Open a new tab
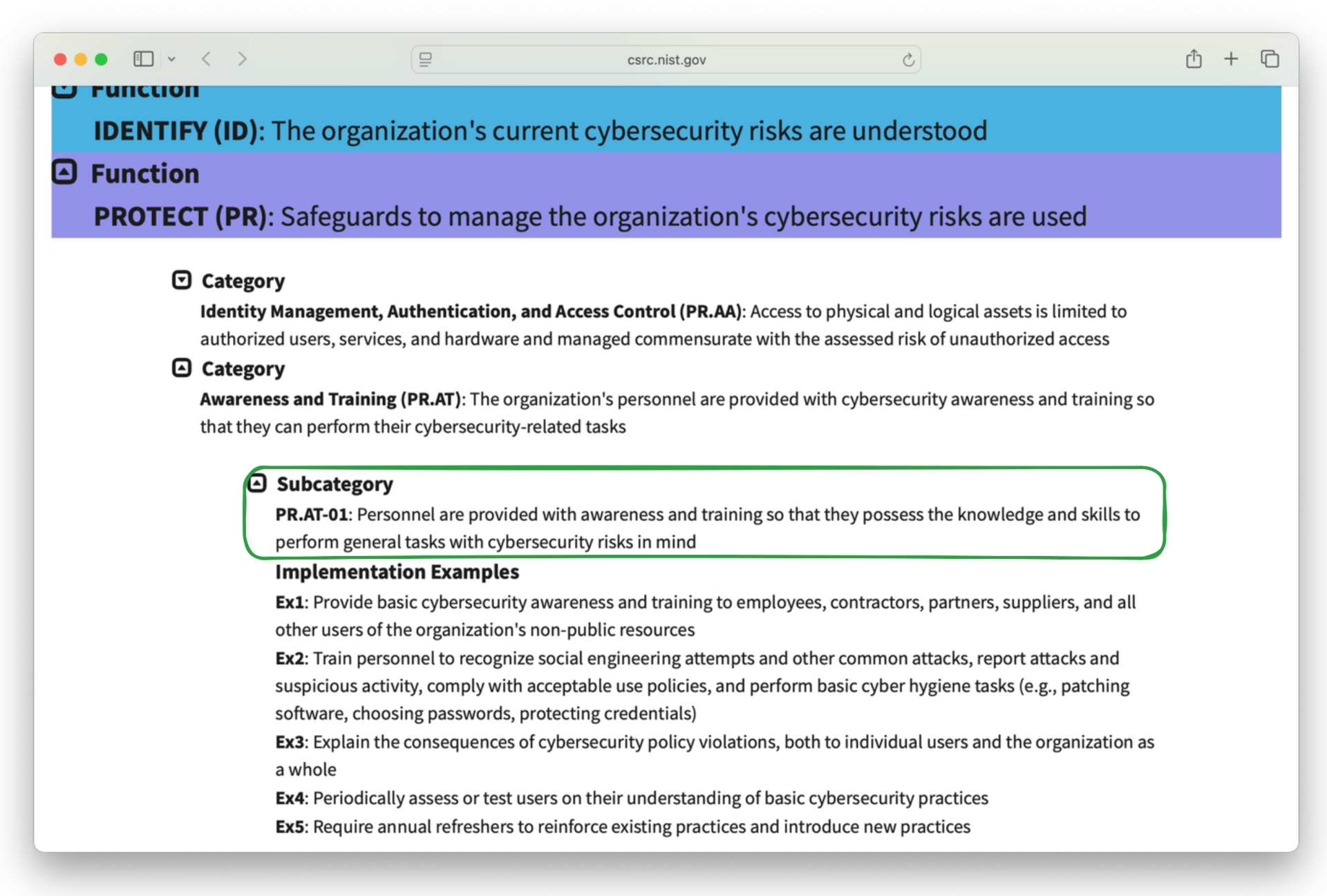1327x896 pixels. coord(1231,59)
